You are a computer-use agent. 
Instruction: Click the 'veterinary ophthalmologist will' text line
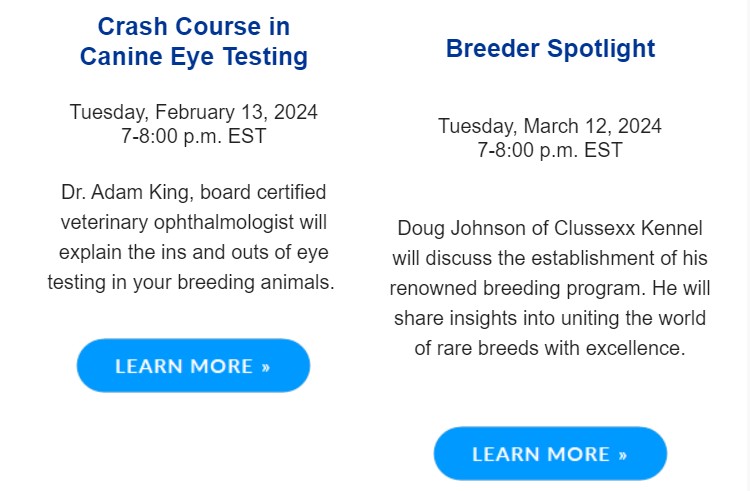(x=194, y=221)
